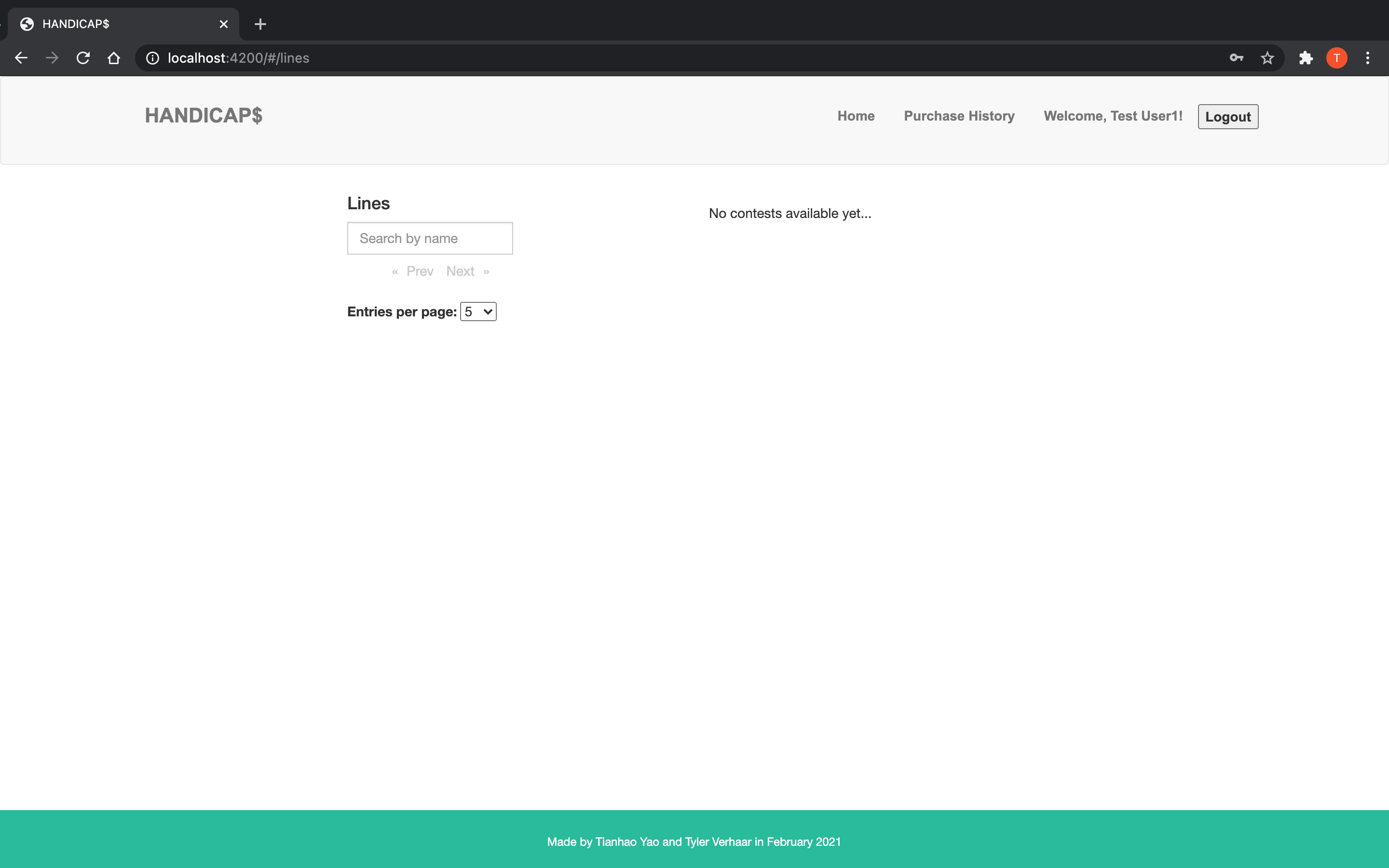
Task: Bookmark this page with the star
Action: 1267,58
